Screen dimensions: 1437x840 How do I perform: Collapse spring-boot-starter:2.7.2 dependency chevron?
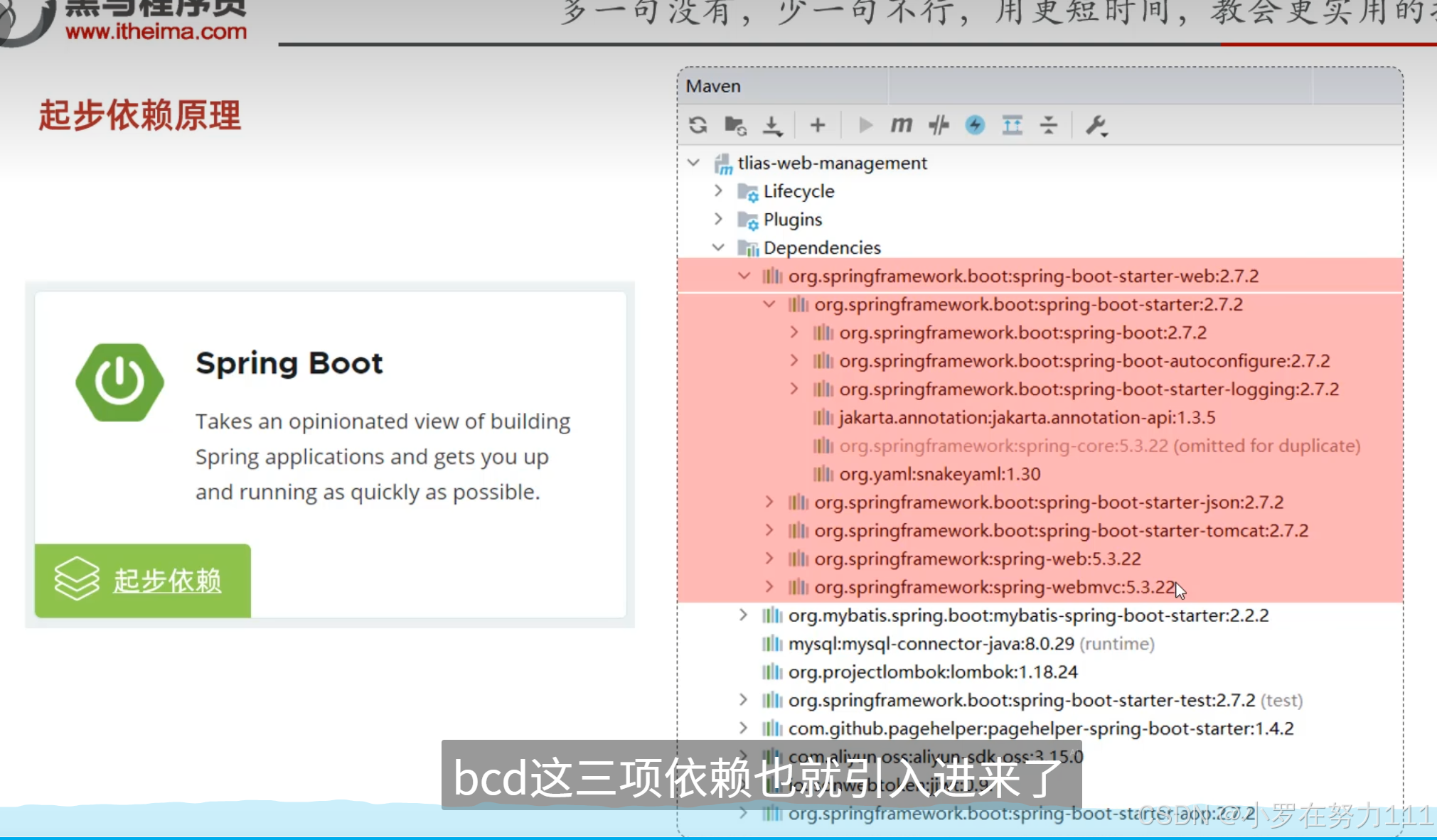pyautogui.click(x=769, y=304)
